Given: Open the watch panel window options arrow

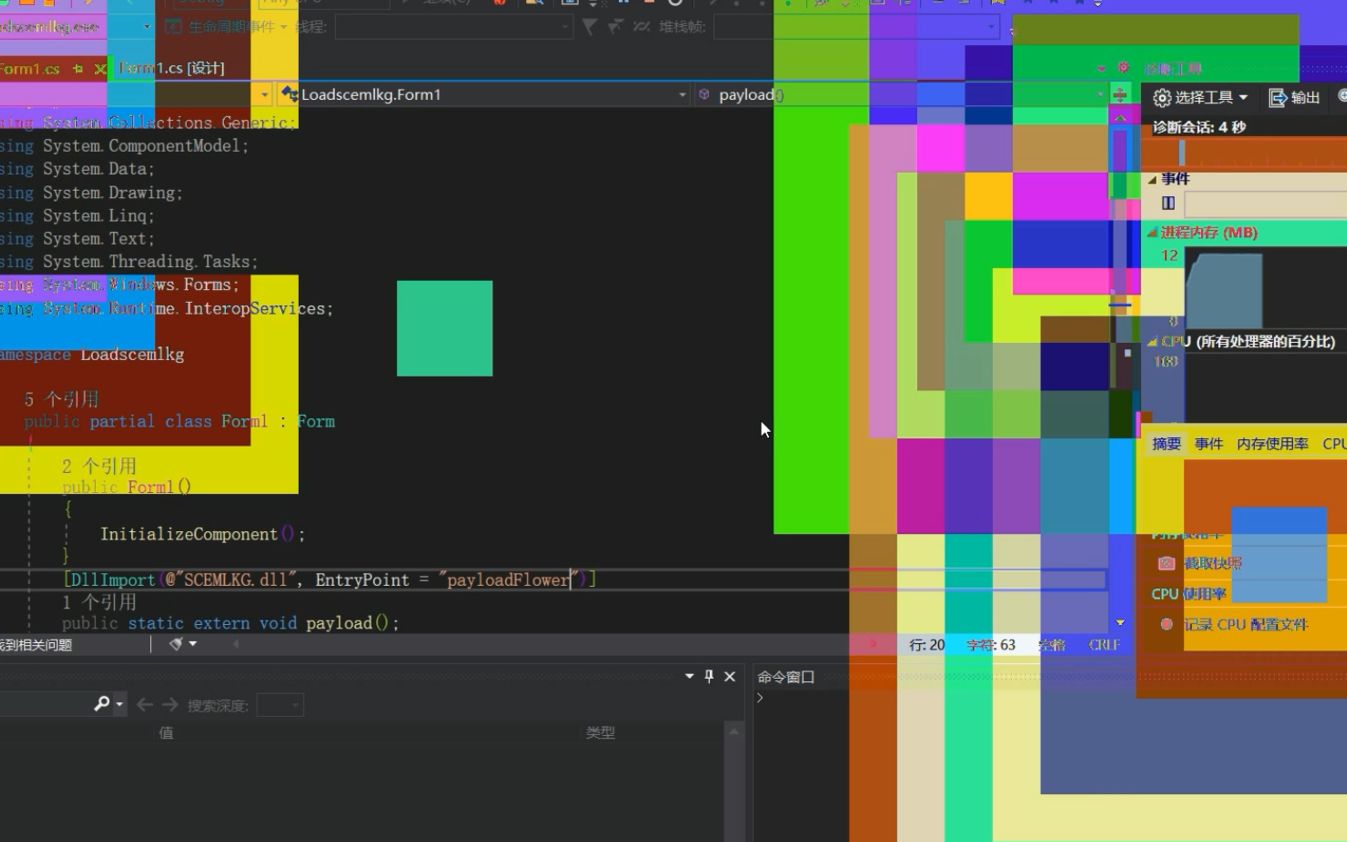Looking at the screenshot, I should [689, 676].
